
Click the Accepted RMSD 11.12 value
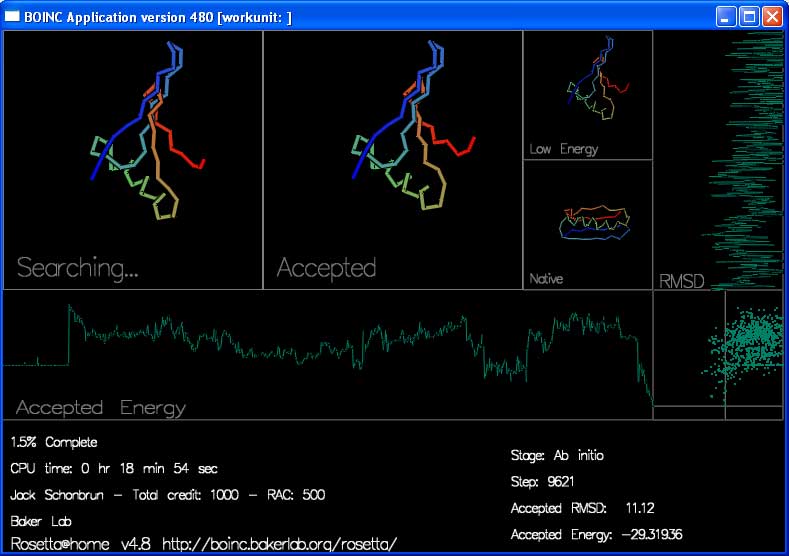tap(640, 508)
